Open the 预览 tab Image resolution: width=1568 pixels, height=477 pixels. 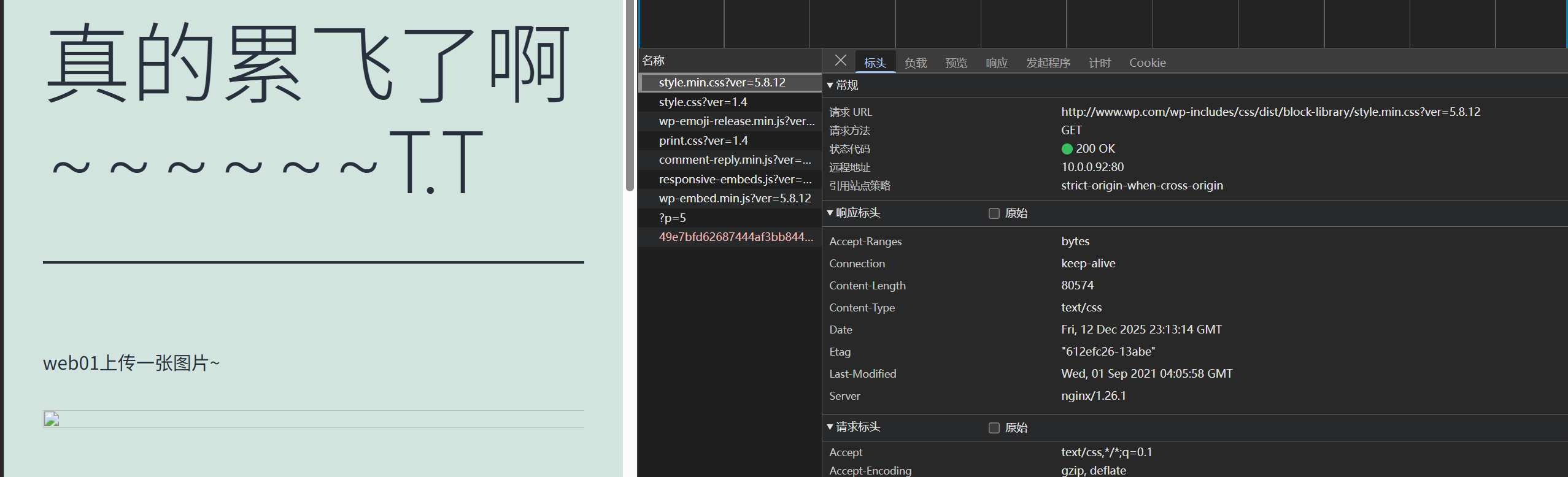[956, 63]
